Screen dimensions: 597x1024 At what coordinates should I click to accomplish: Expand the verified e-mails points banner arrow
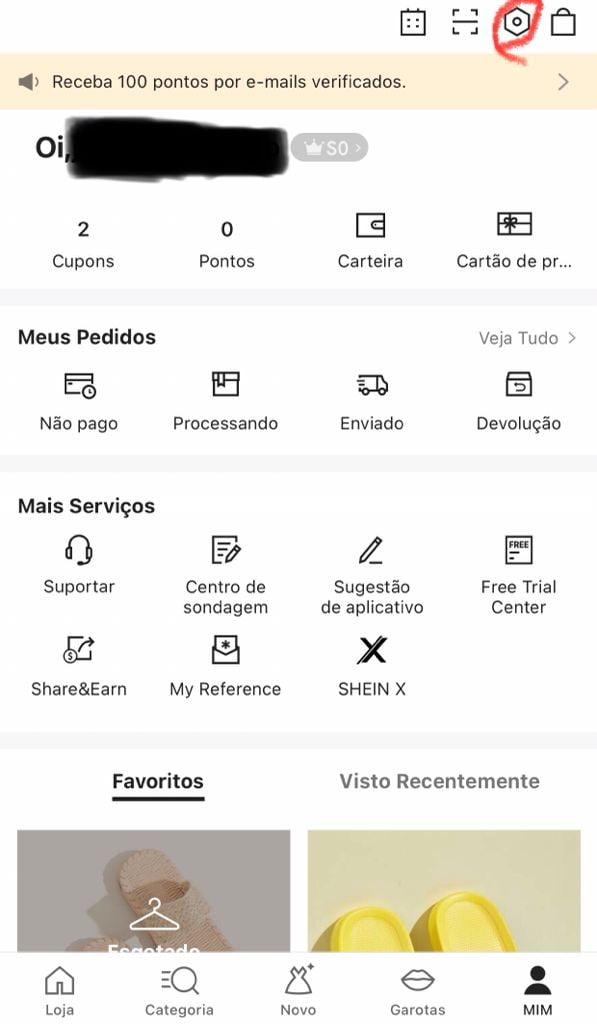[x=563, y=82]
